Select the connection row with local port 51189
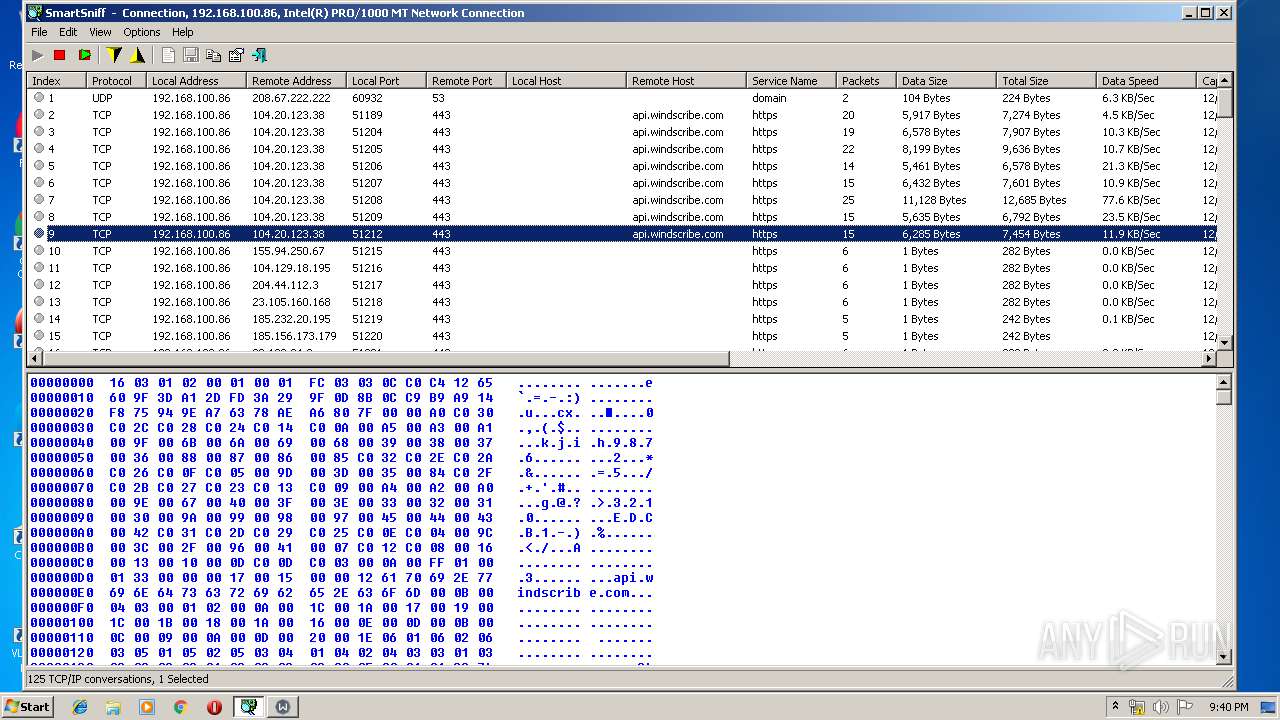The image size is (1280, 720). (623, 115)
